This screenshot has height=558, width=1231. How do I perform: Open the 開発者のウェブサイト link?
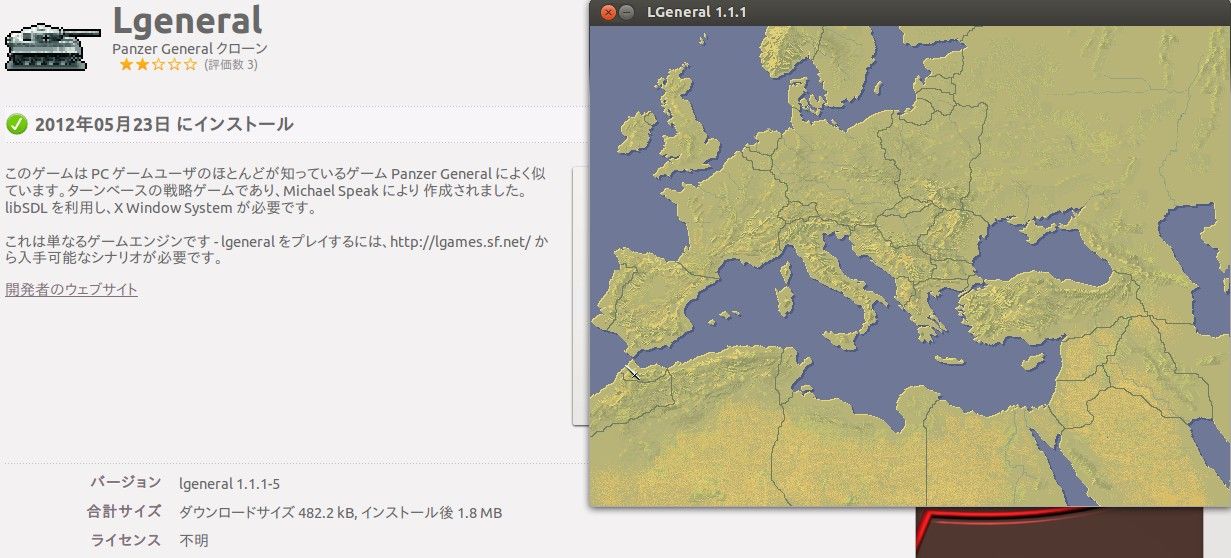tap(72, 290)
